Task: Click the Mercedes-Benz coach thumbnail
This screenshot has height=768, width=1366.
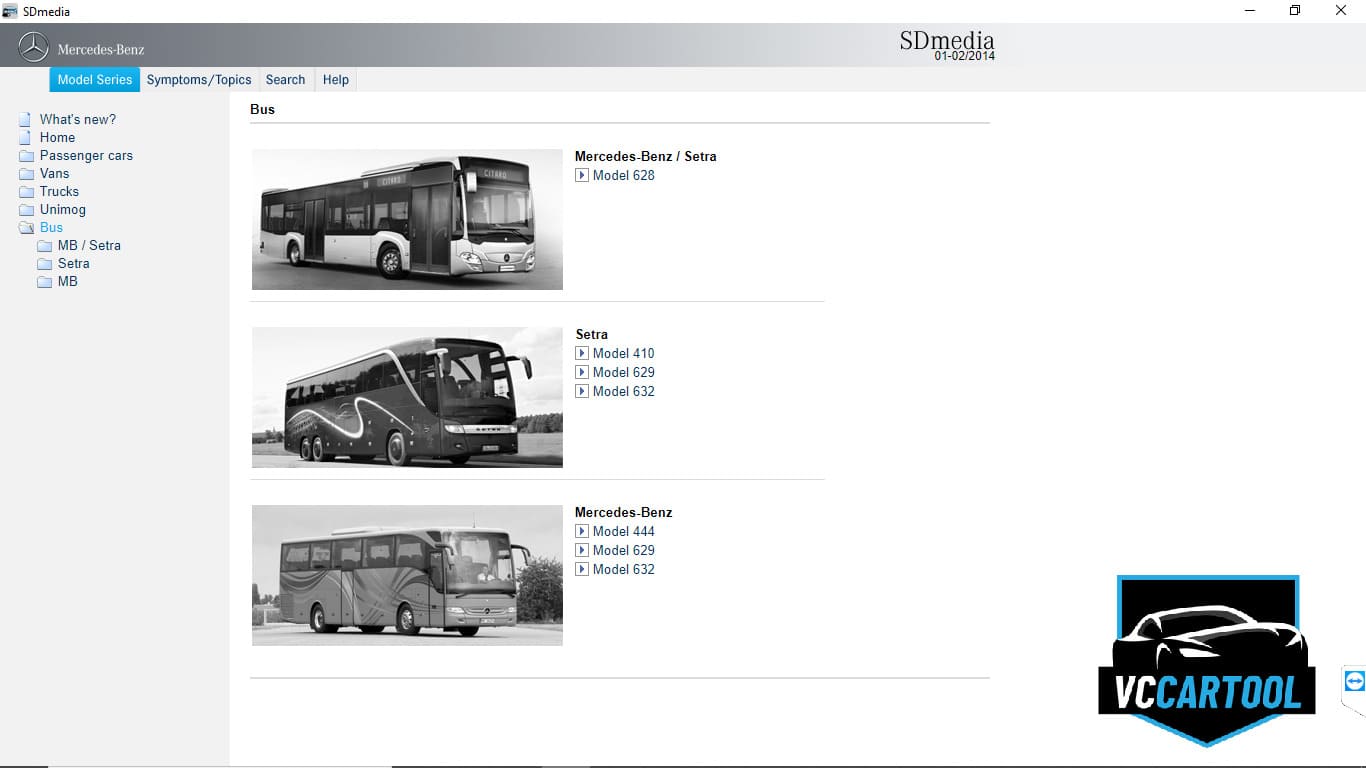Action: pyautogui.click(x=407, y=575)
